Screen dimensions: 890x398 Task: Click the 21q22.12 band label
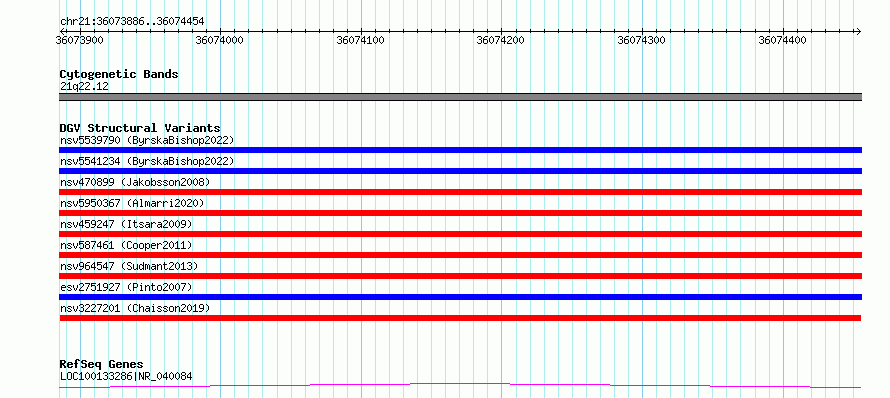(84, 87)
